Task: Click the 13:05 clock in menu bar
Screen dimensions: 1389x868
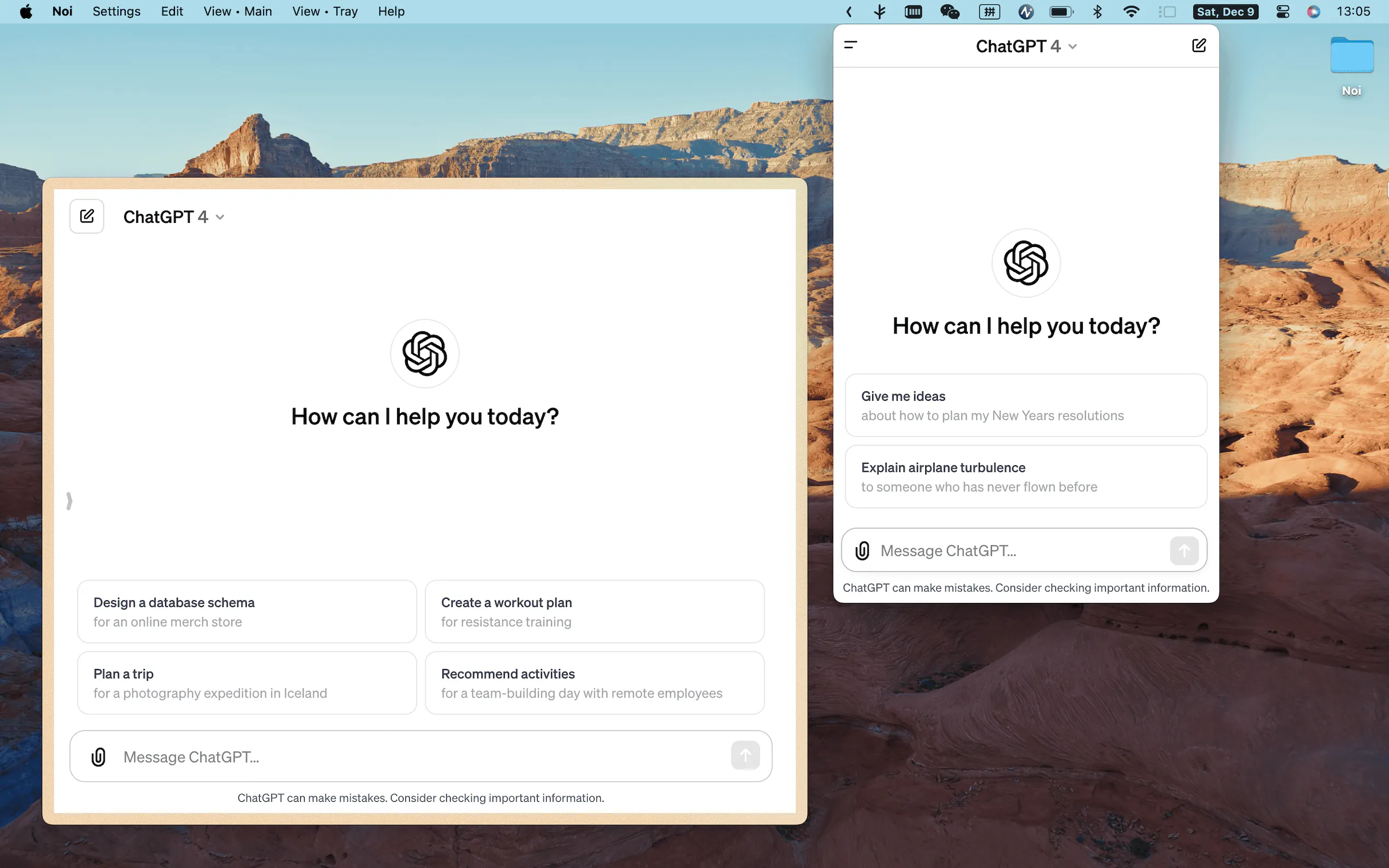Action: pyautogui.click(x=1353, y=11)
